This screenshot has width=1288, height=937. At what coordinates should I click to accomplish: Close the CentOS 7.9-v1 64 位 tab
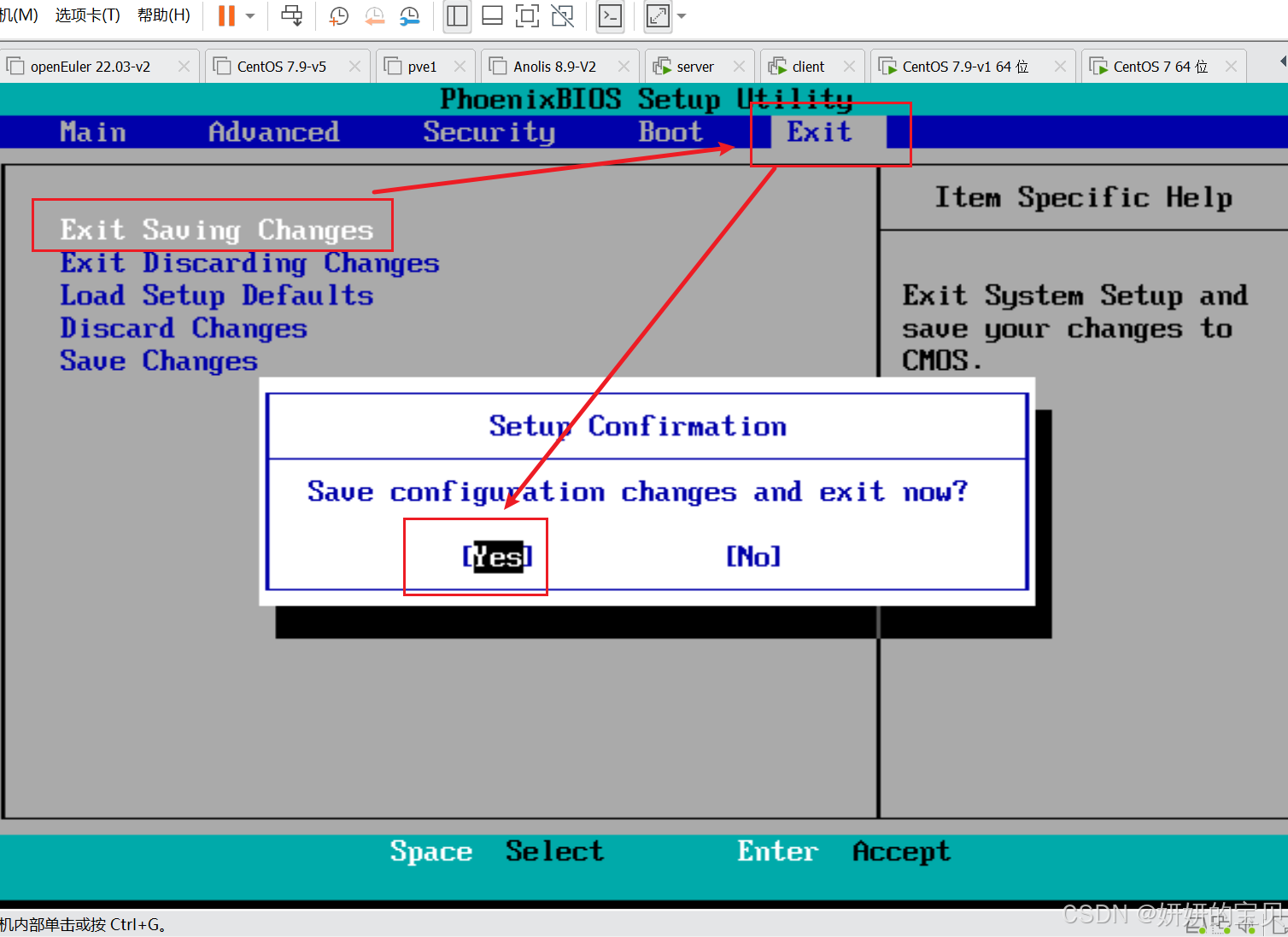click(x=1060, y=66)
